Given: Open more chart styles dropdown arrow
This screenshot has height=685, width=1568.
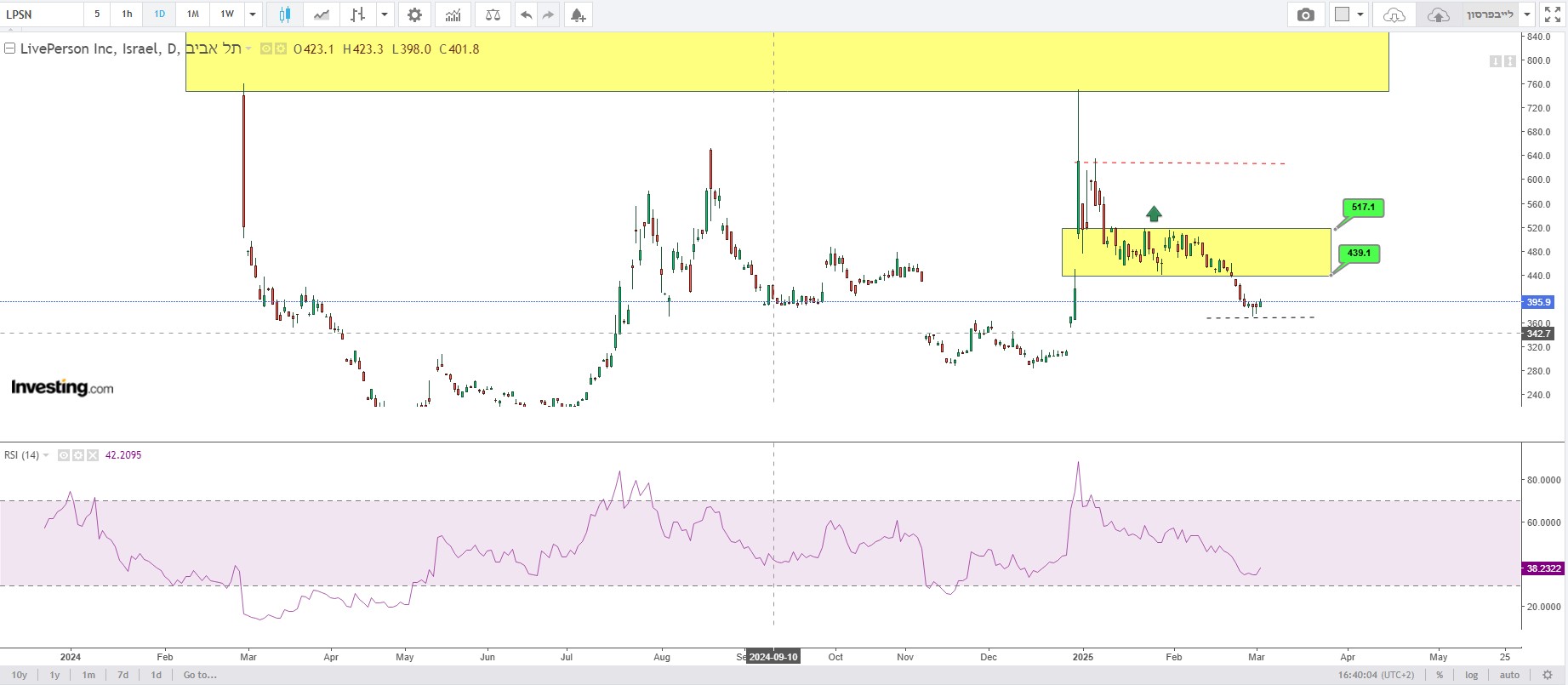Looking at the screenshot, I should coord(385,14).
